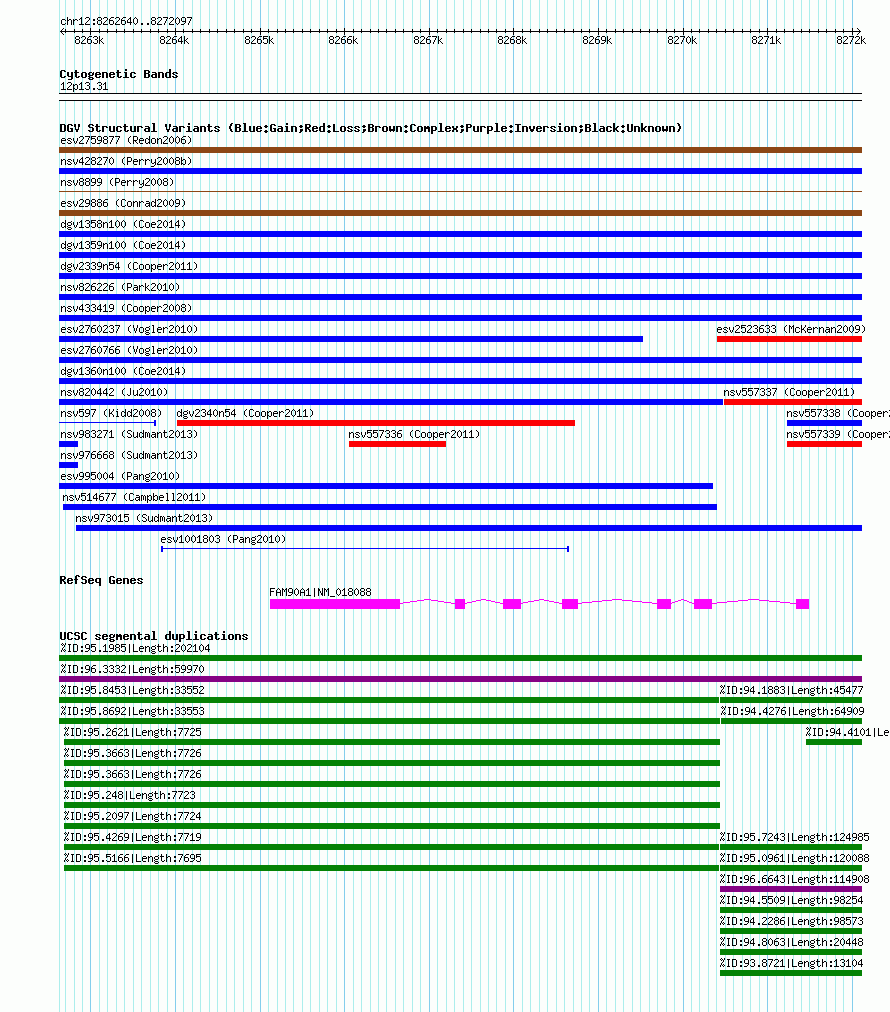This screenshot has height=1012, width=890.
Task: Open duplication %ID:93.8721|Length:13104
Action: tap(791, 963)
